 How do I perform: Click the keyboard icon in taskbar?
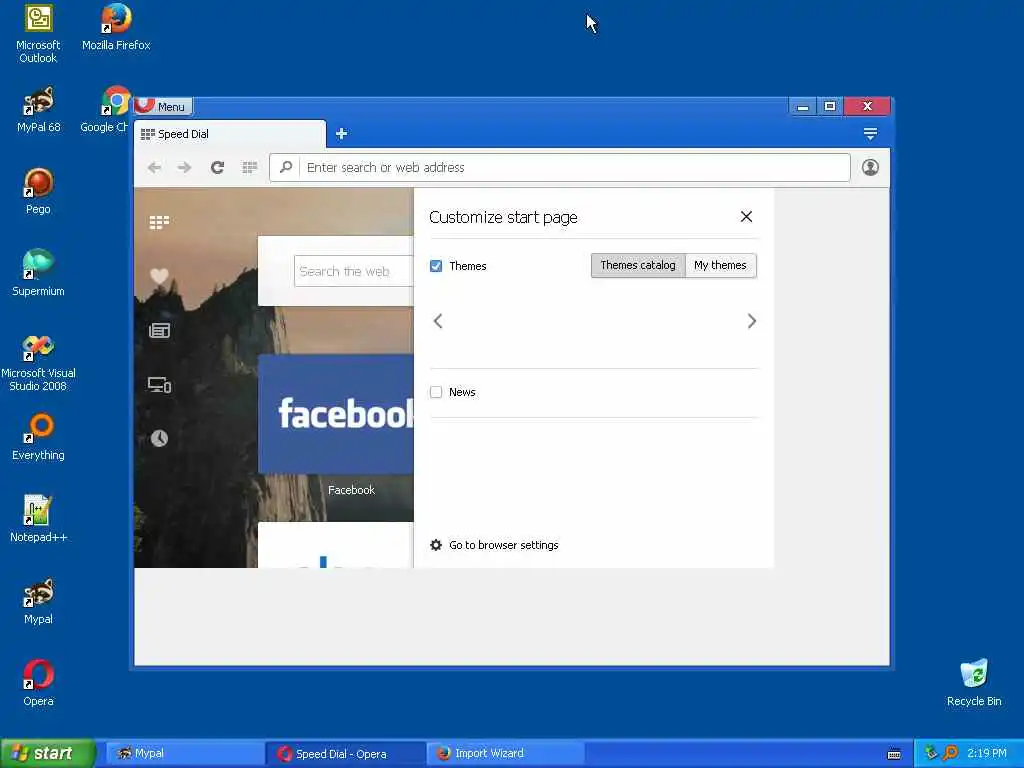pyautogui.click(x=894, y=754)
